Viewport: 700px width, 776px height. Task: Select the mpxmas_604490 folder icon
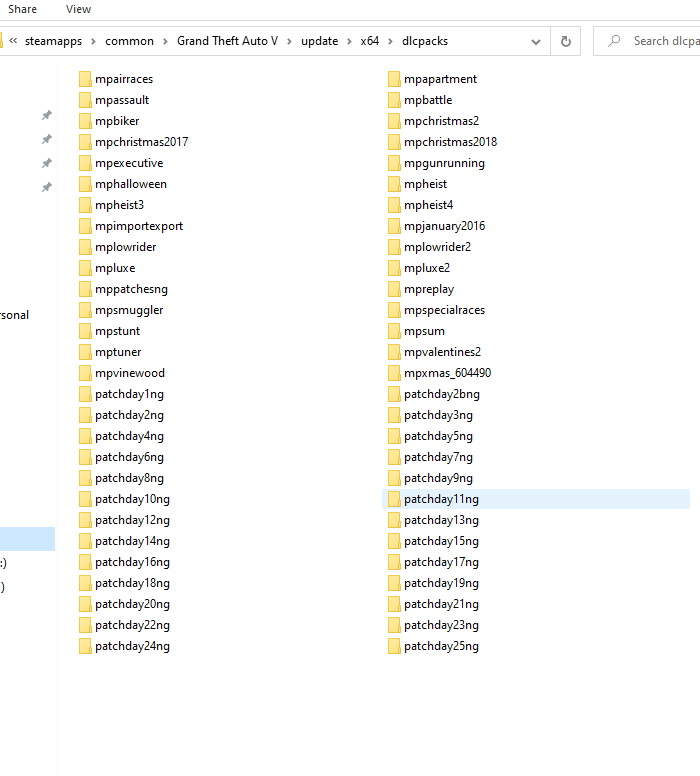coord(394,373)
